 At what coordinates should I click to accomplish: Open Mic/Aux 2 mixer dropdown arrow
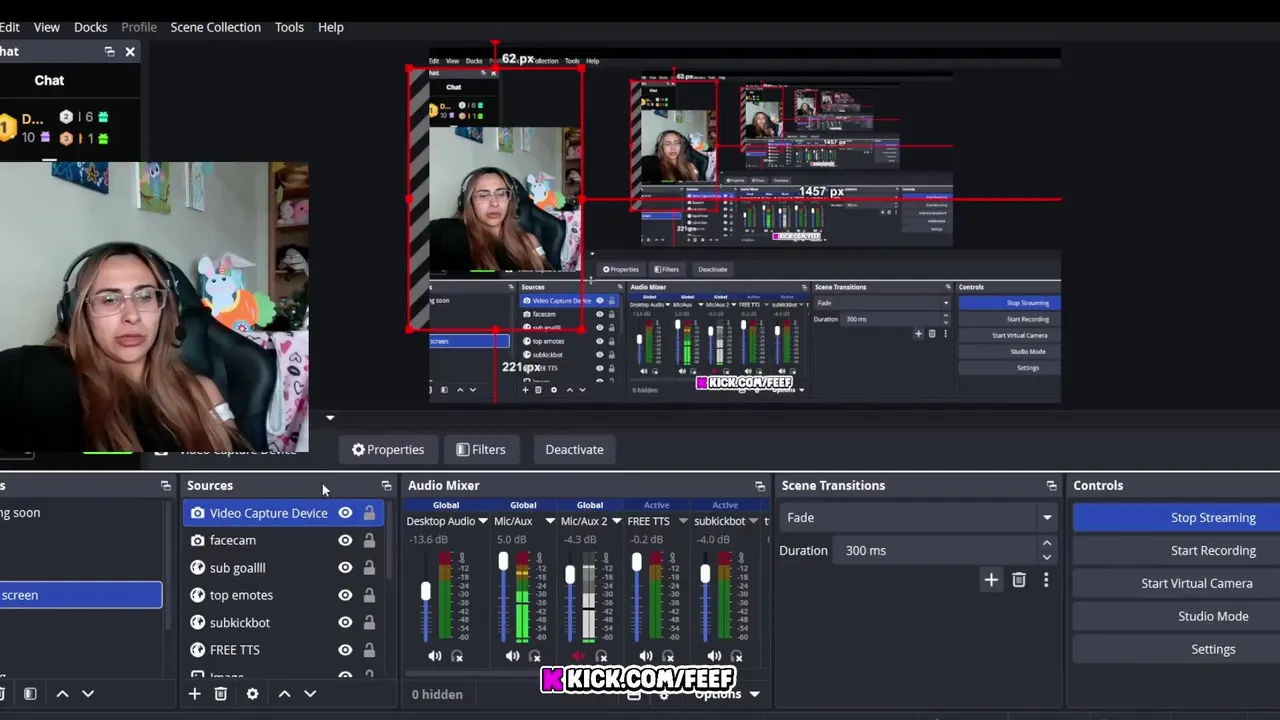click(x=616, y=521)
